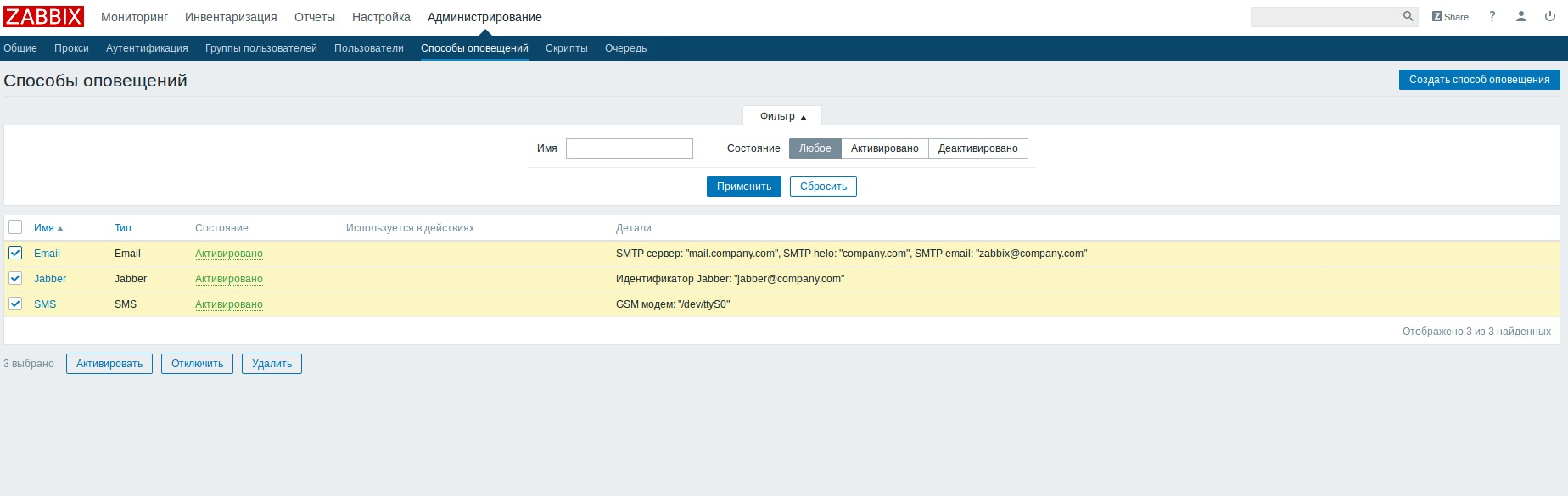This screenshot has width=1568, height=496.
Task: Go to the Прокси submenu
Action: pos(71,48)
